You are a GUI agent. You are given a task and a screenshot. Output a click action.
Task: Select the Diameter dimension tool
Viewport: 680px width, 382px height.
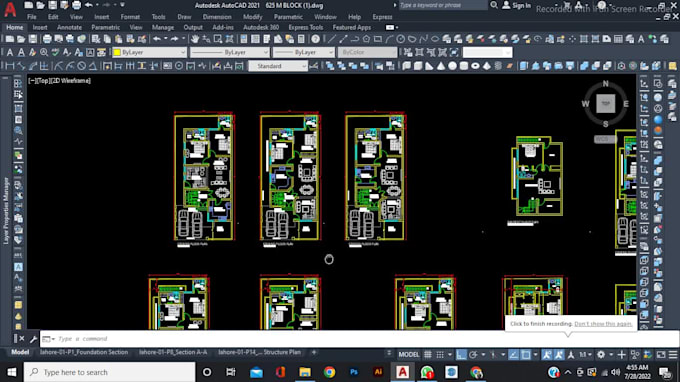coord(82,66)
